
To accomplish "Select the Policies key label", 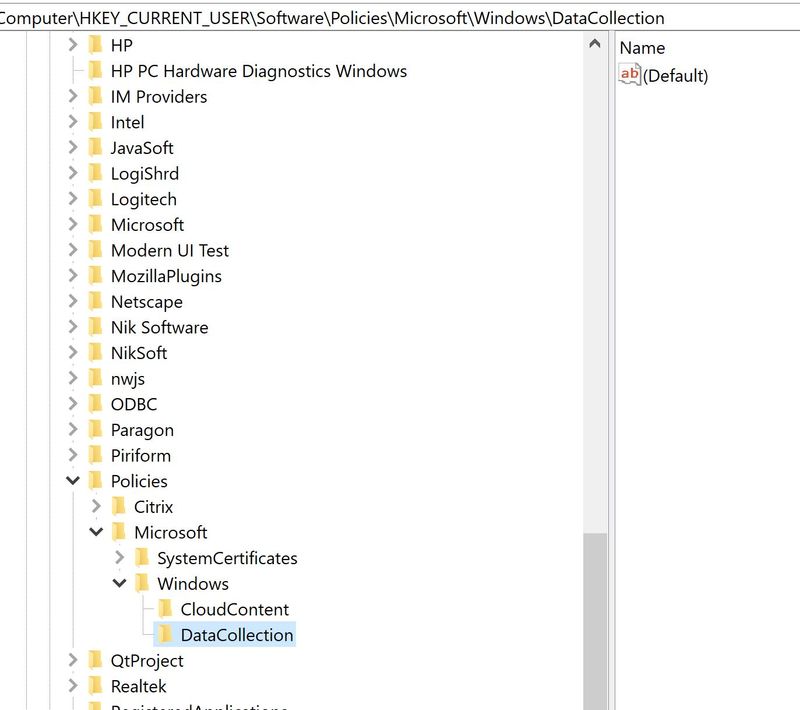I will 139,481.
